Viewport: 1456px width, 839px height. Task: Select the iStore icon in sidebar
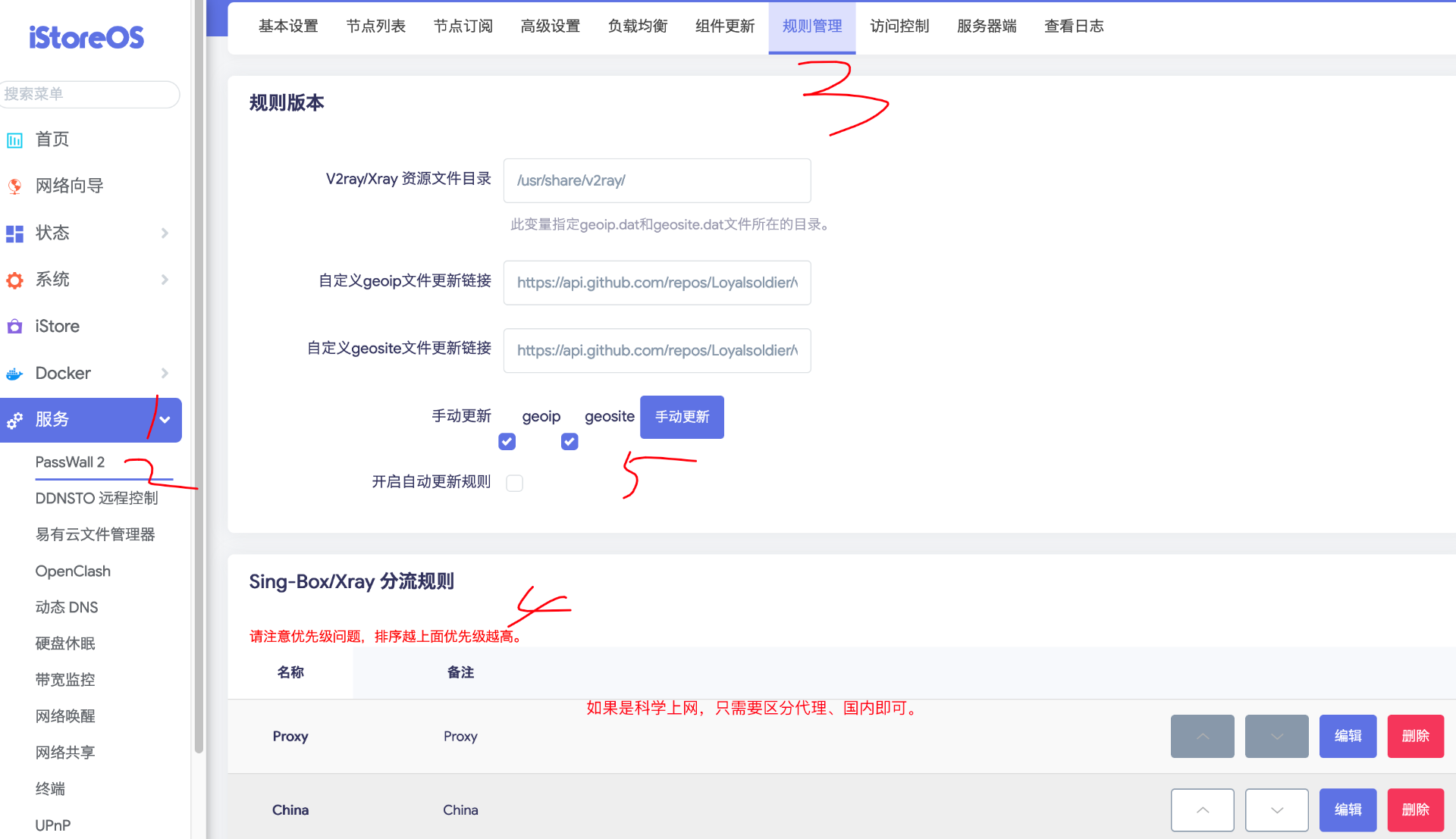[x=14, y=326]
